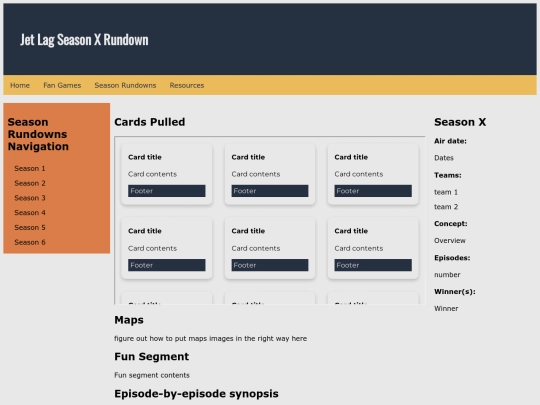The height and width of the screenshot is (405, 540).
Task: Open Season 3 rundown link
Action: point(30,198)
